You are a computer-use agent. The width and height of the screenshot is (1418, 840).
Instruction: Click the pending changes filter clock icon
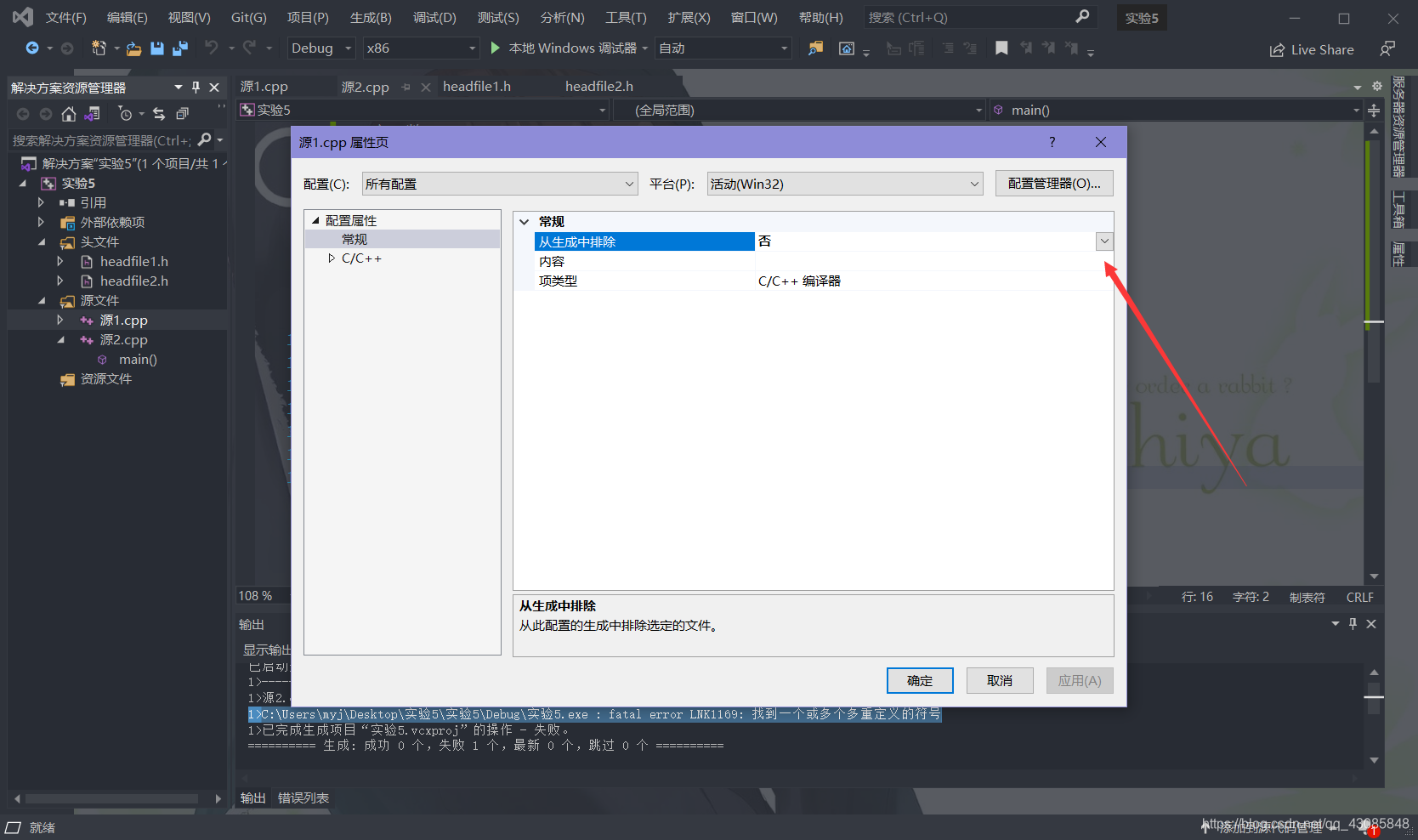(x=125, y=114)
